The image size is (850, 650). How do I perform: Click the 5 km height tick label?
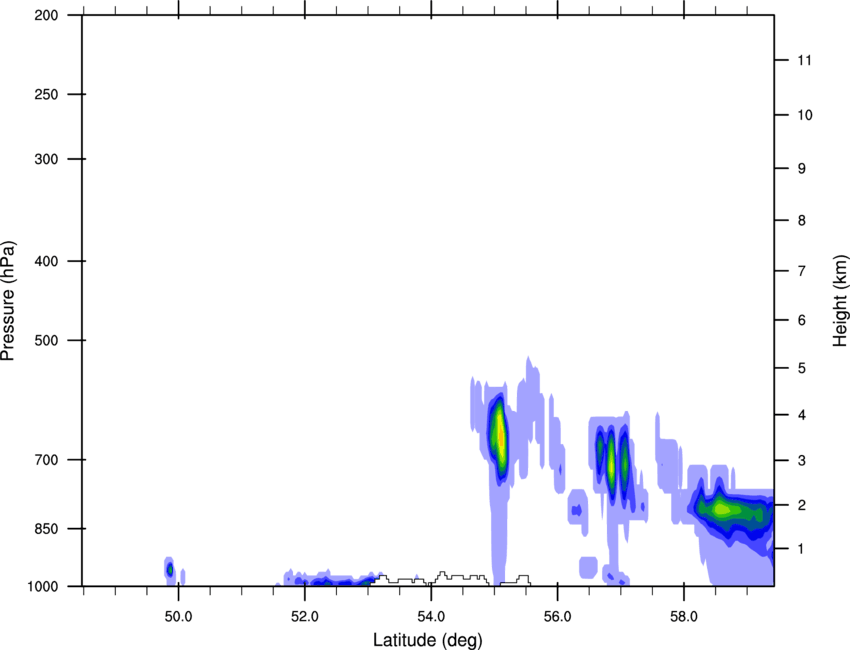tap(800, 369)
